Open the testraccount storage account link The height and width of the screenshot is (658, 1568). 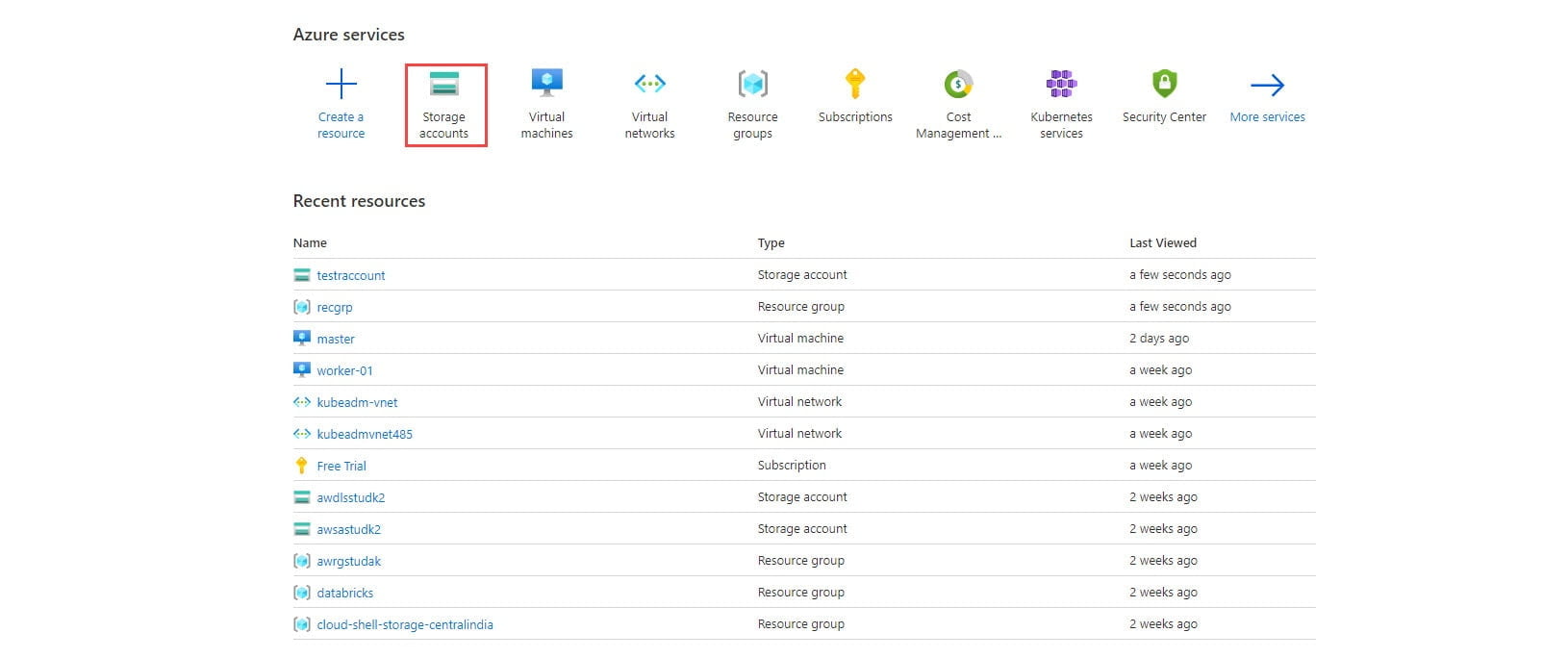pyautogui.click(x=351, y=275)
